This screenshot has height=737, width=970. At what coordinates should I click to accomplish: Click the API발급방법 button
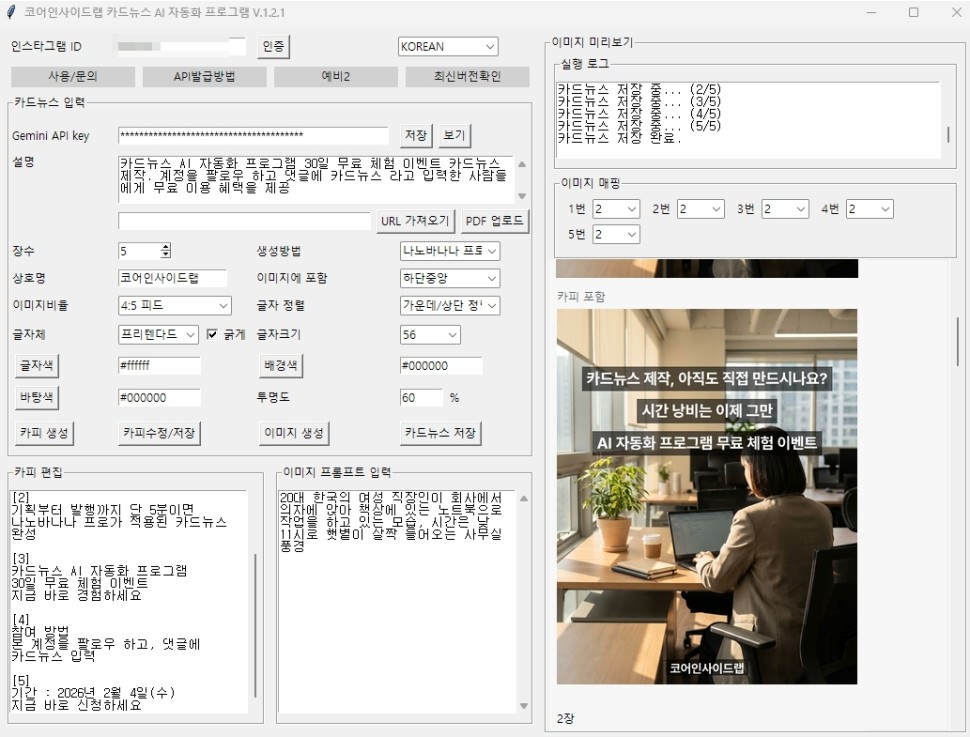[x=204, y=76]
